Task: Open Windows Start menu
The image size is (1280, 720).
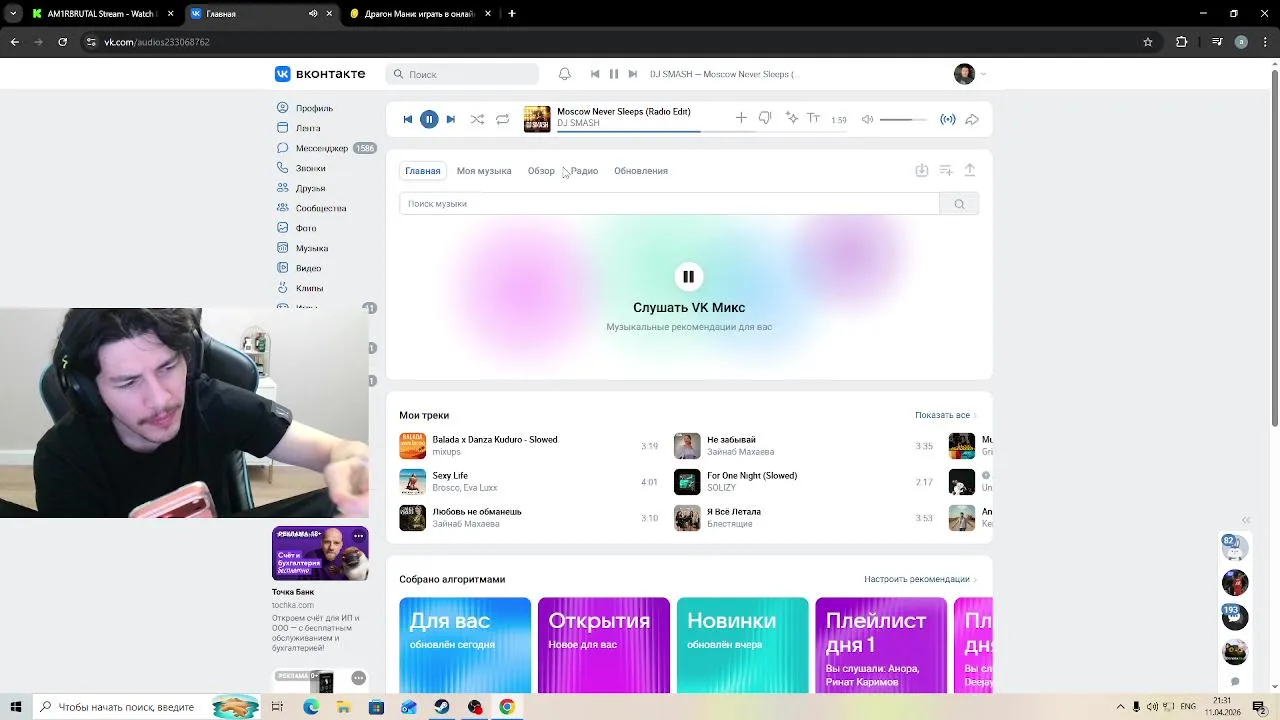Action: (x=16, y=707)
